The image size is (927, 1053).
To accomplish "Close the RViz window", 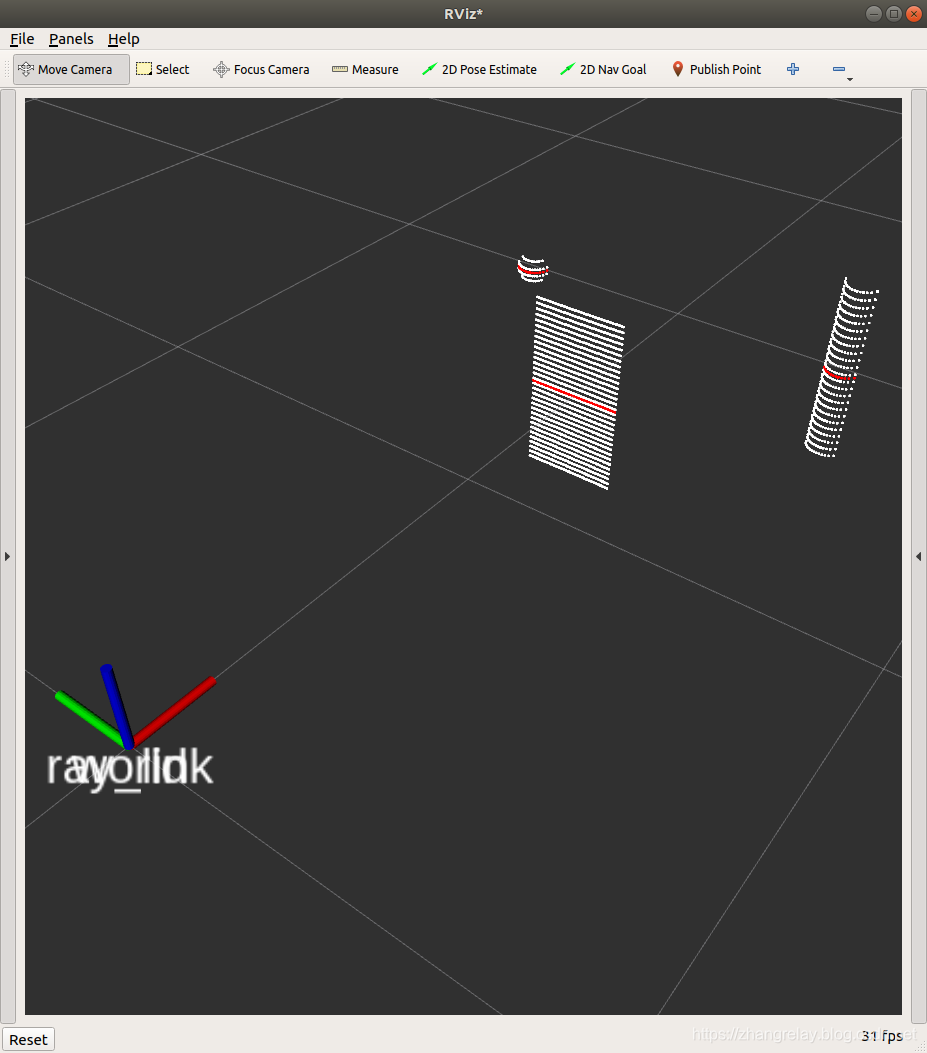I will click(x=914, y=13).
